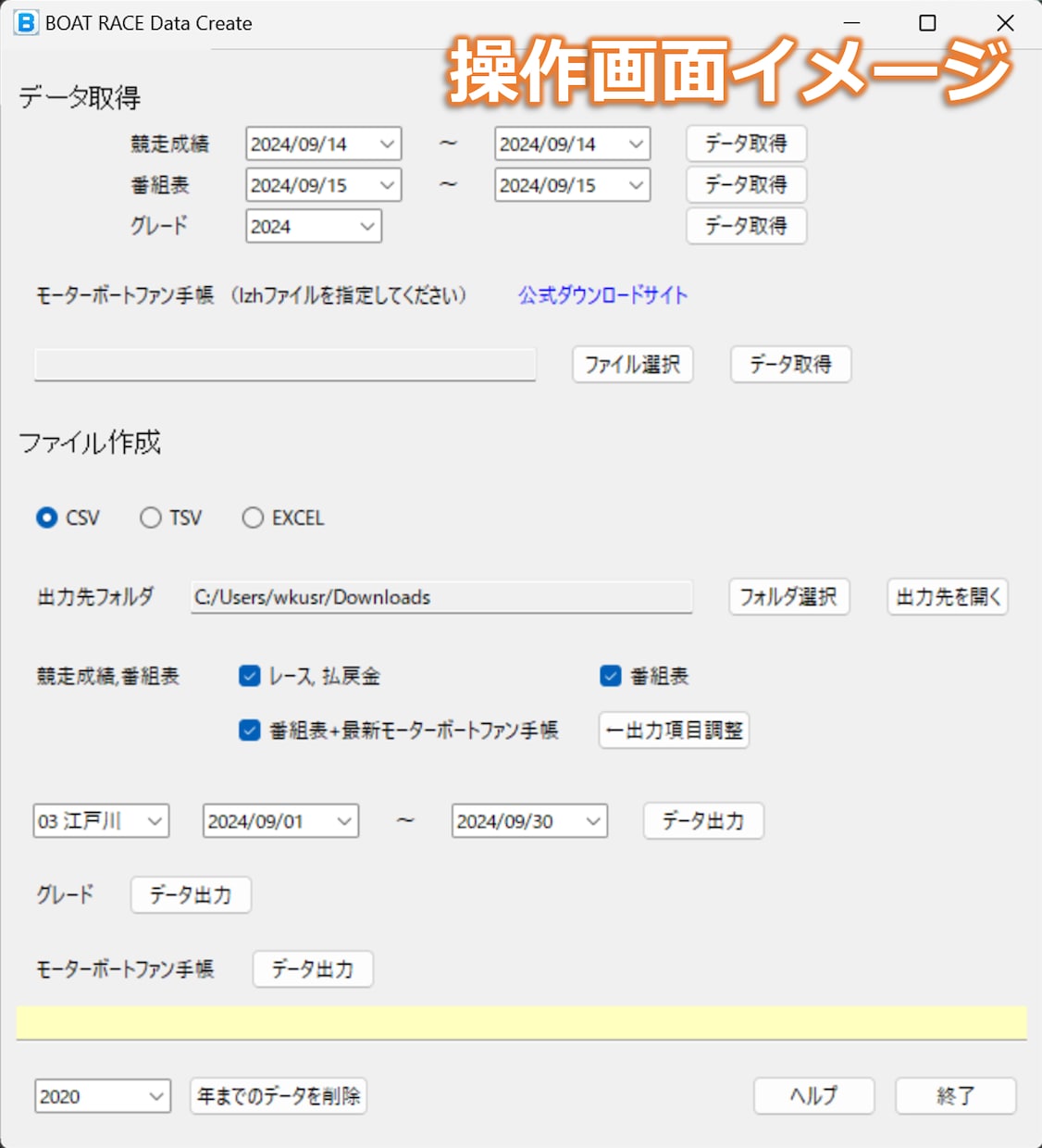Click フォルダ選択 button
Viewport: 1042px width, 1148px height.
(x=788, y=597)
